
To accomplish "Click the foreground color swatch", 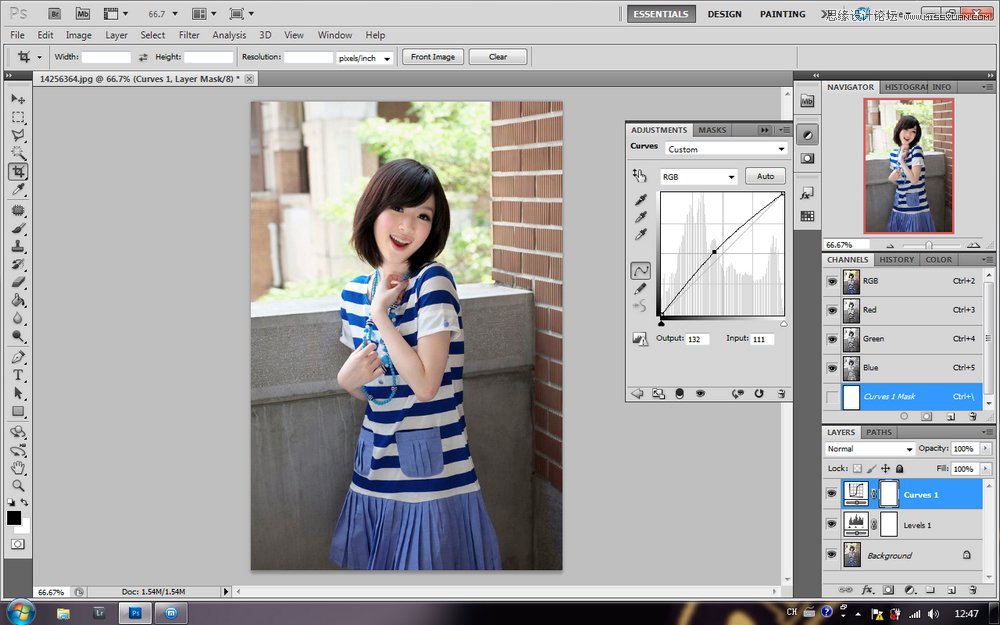I will click(14, 517).
